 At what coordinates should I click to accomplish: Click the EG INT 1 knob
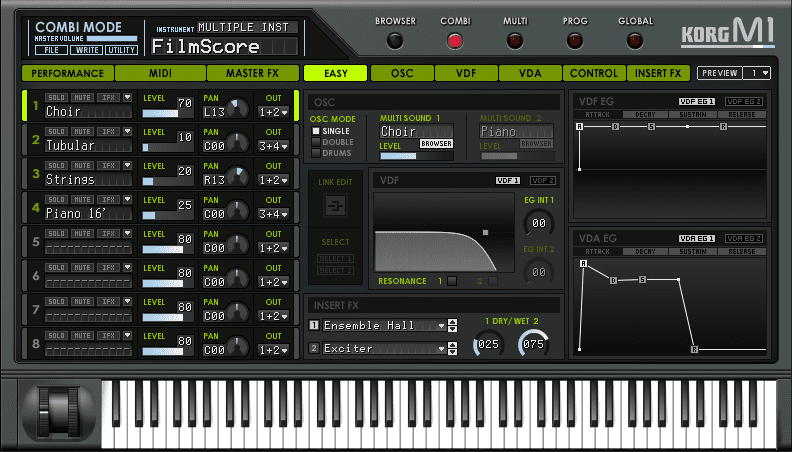(x=538, y=223)
